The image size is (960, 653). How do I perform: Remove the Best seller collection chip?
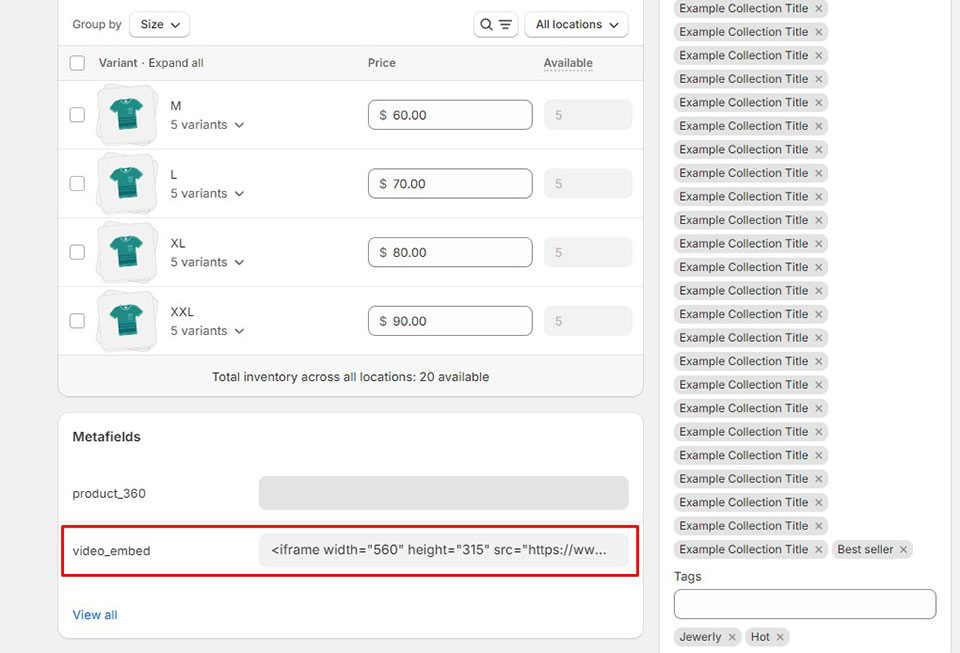tap(903, 550)
